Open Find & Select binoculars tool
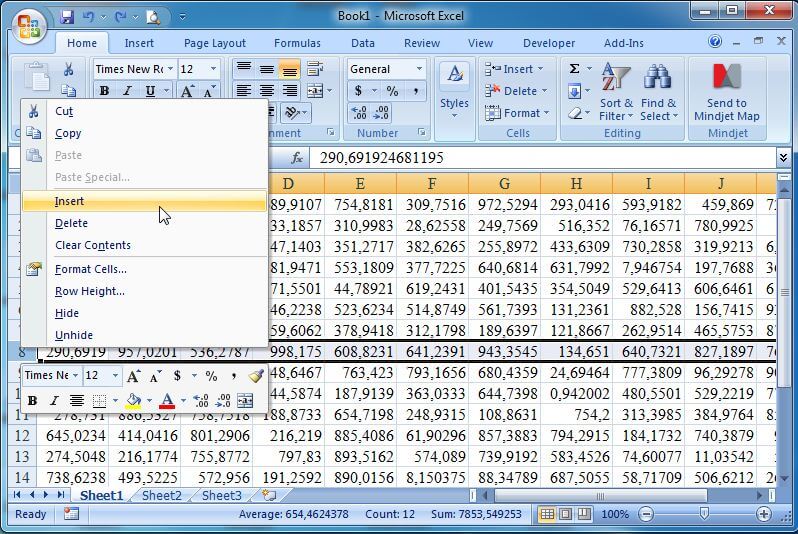This screenshot has width=798, height=534. 658,78
